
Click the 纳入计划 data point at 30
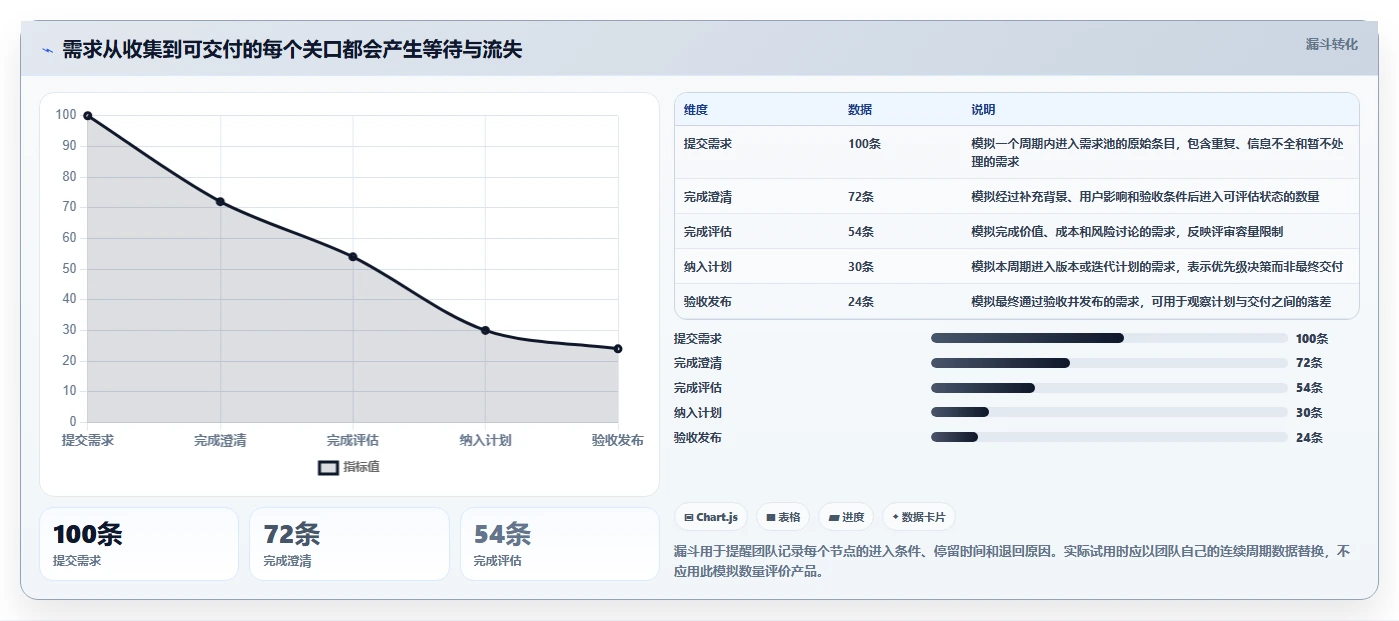[485, 330]
